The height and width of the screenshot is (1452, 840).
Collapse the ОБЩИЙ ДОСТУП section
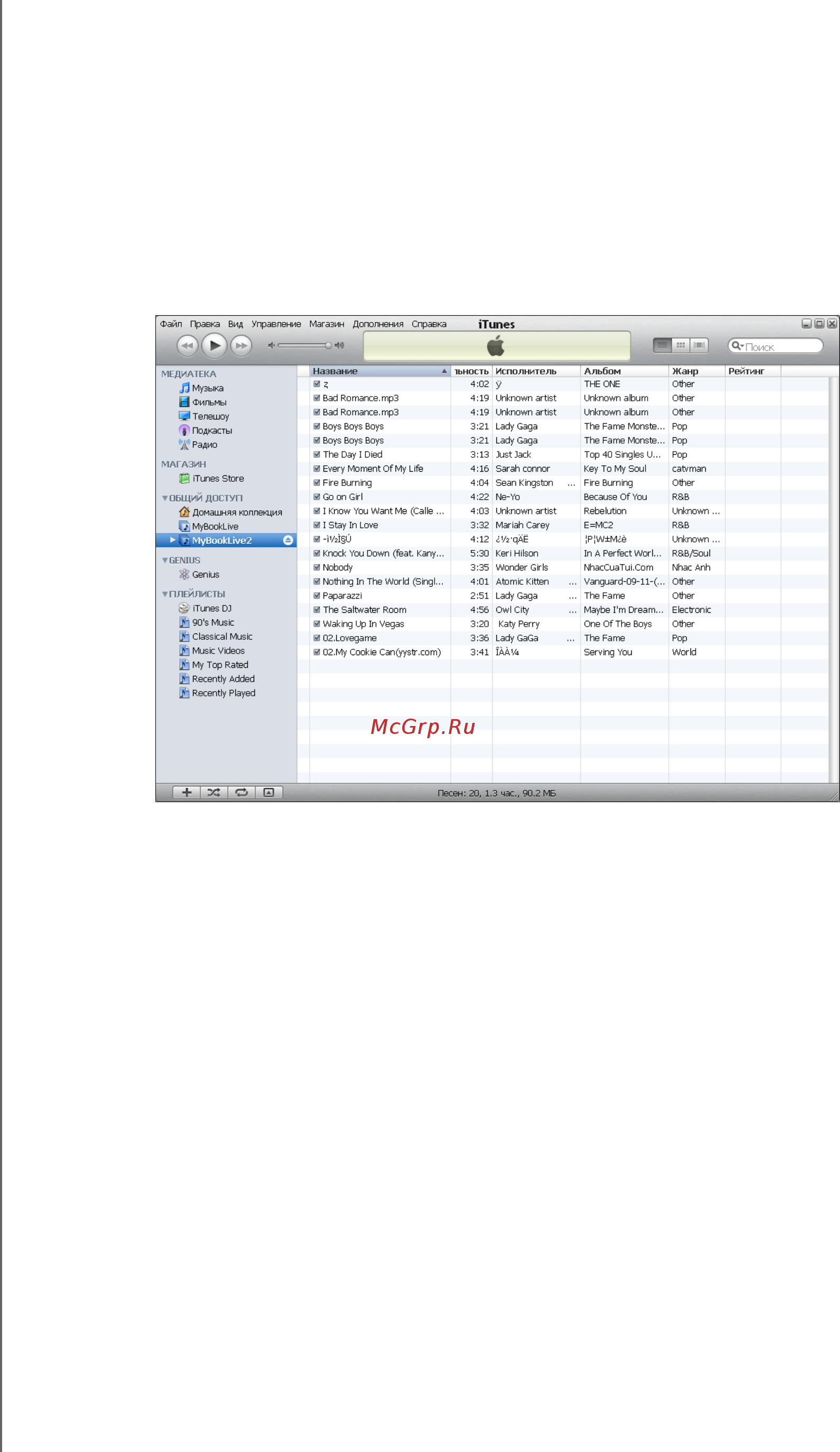[165, 498]
